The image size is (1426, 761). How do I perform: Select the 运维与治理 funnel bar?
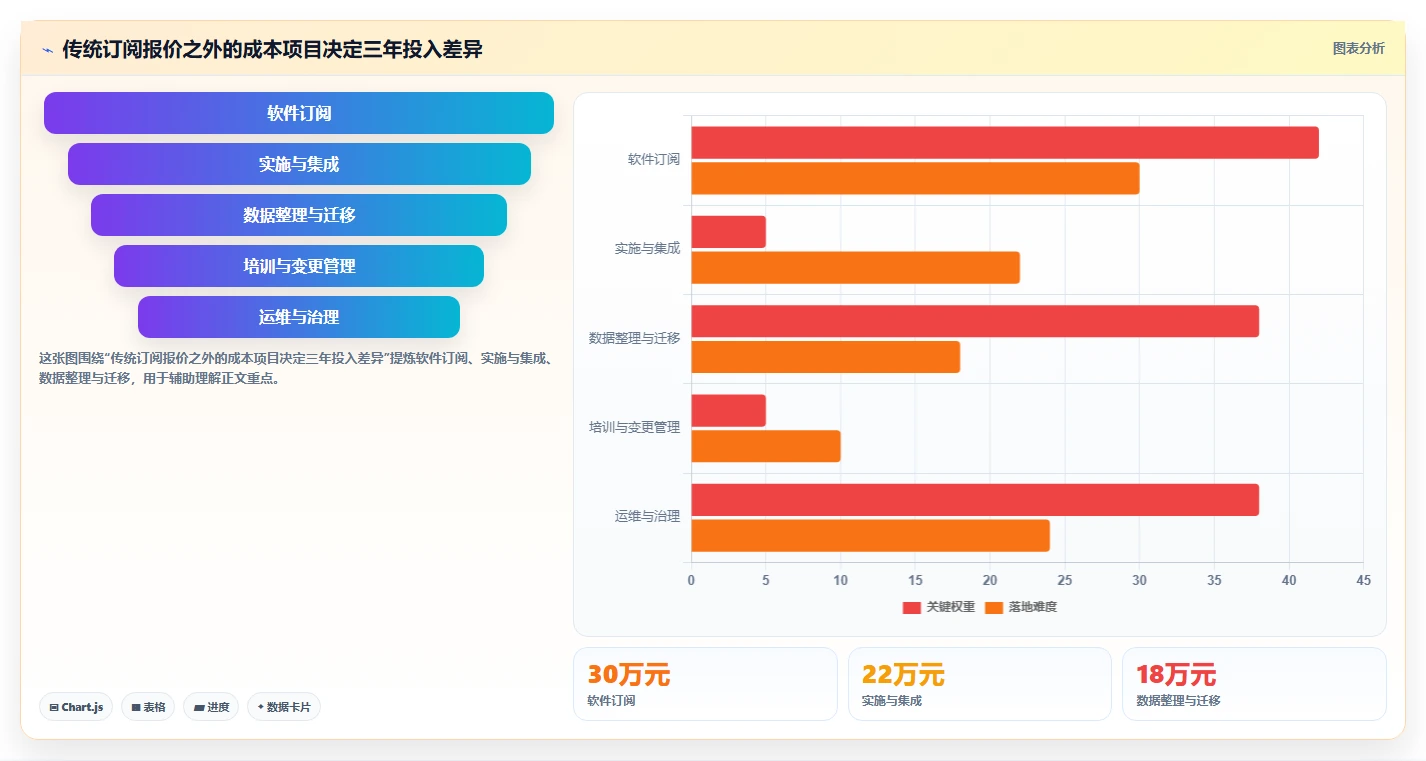[x=299, y=317]
